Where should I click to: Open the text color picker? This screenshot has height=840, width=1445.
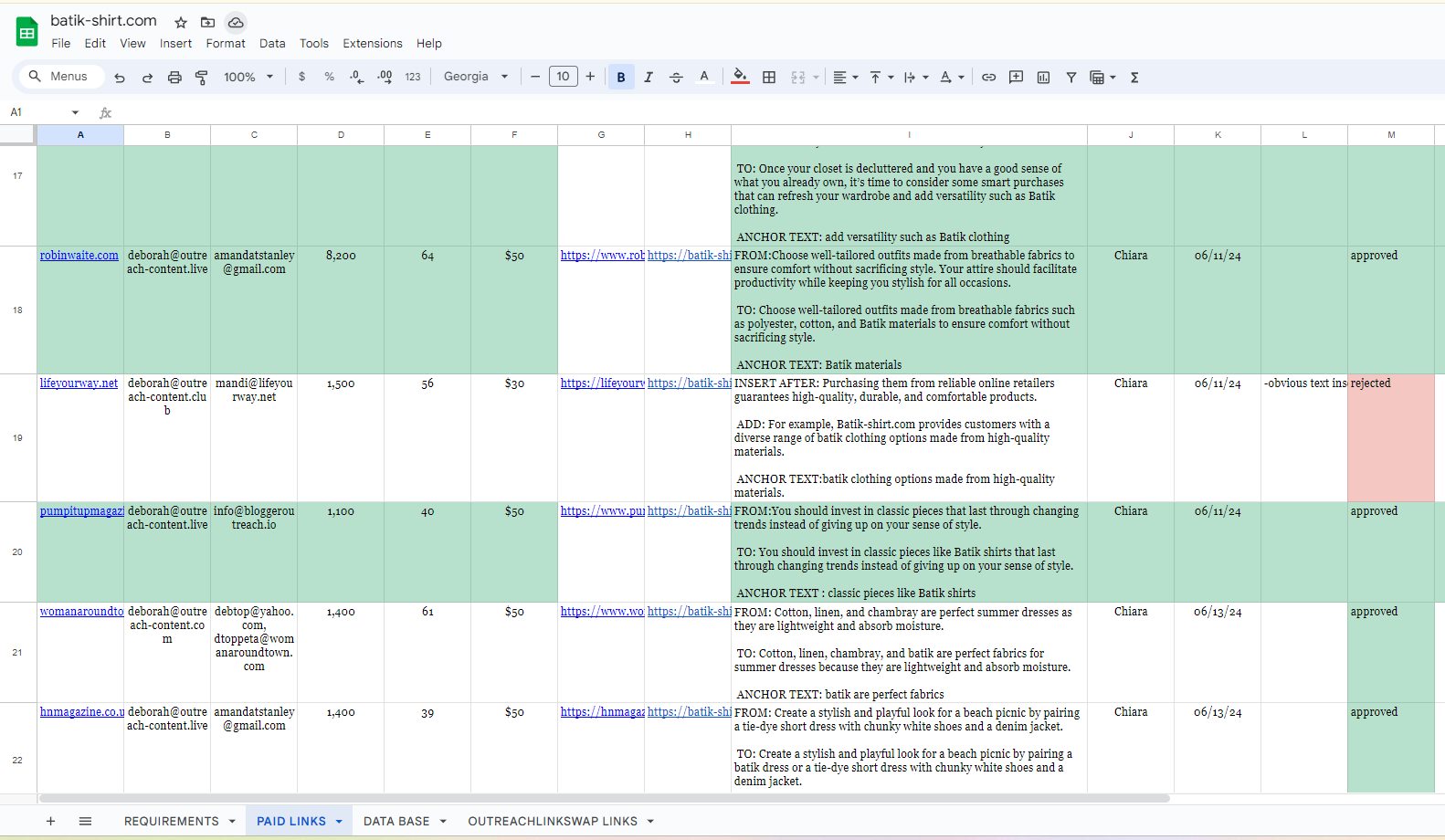(x=704, y=77)
